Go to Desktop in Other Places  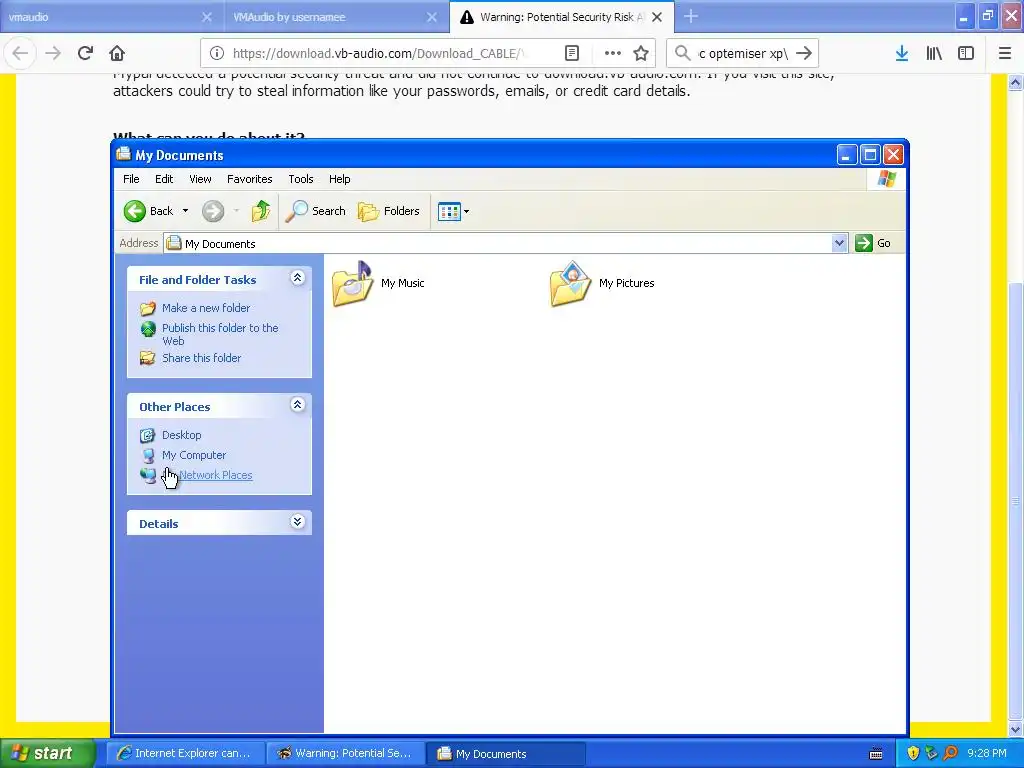tap(182, 435)
